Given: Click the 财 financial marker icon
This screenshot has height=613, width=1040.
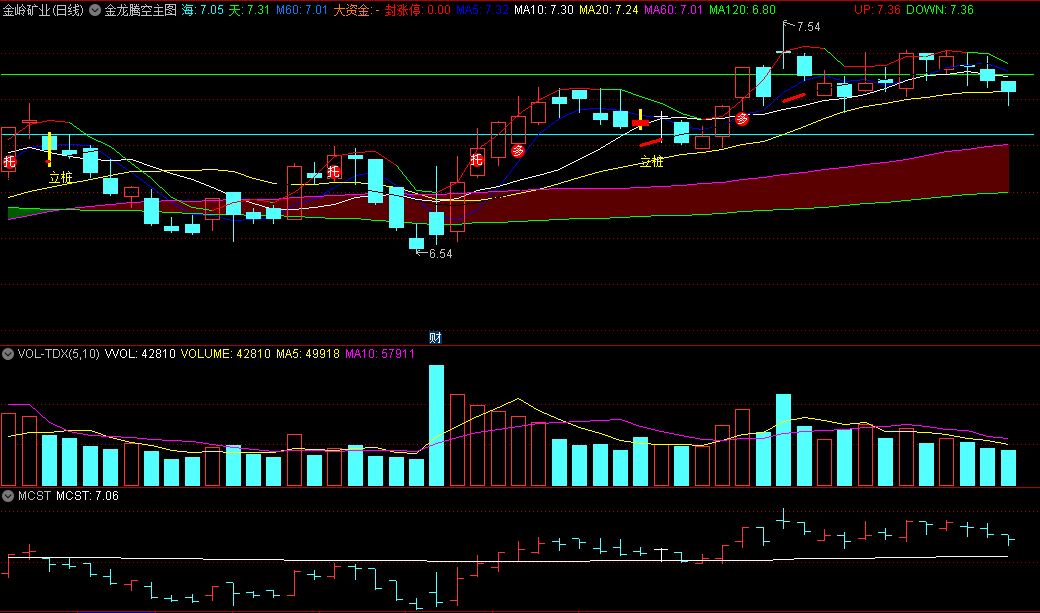Looking at the screenshot, I should pyautogui.click(x=435, y=338).
